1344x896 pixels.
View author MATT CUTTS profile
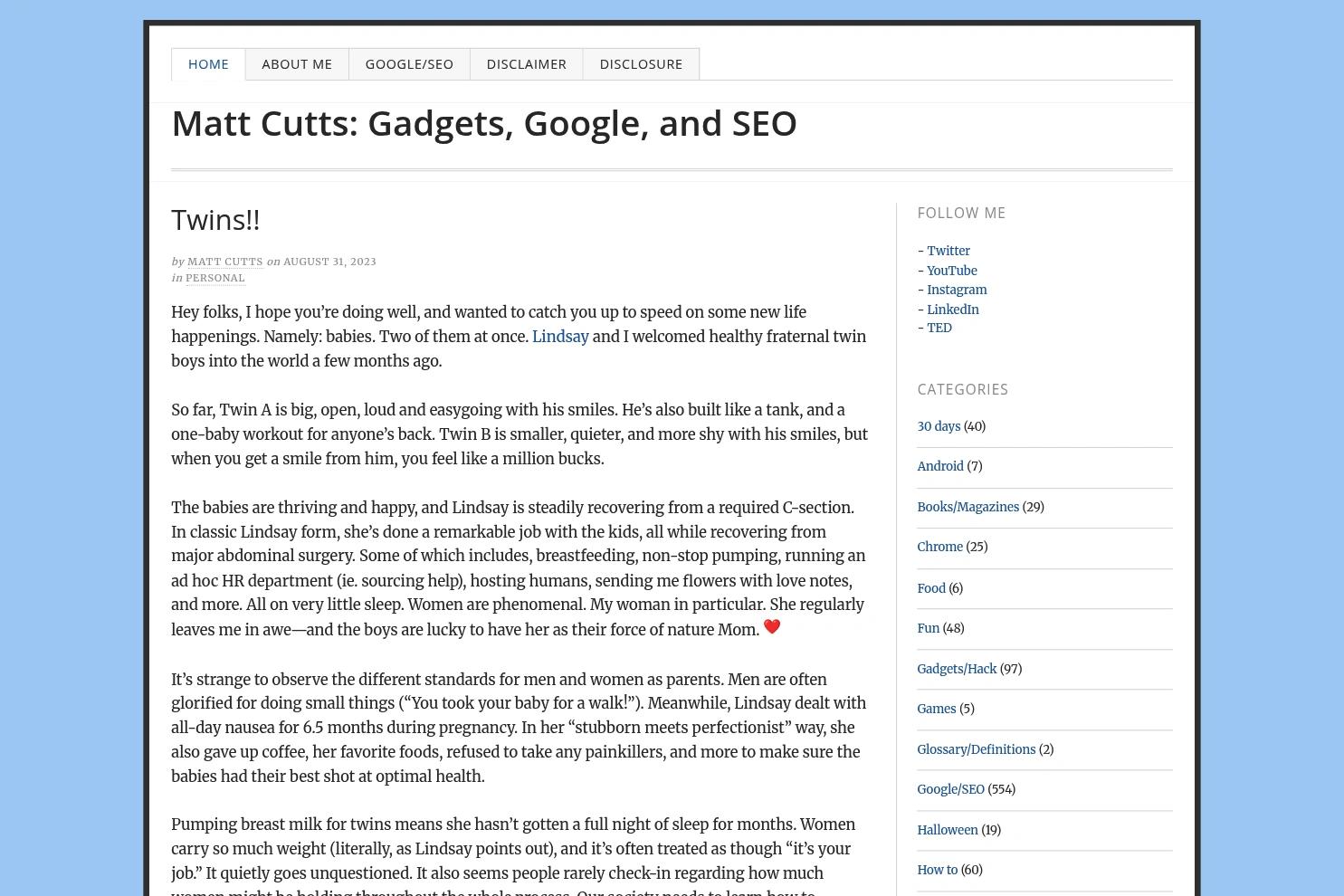(224, 262)
